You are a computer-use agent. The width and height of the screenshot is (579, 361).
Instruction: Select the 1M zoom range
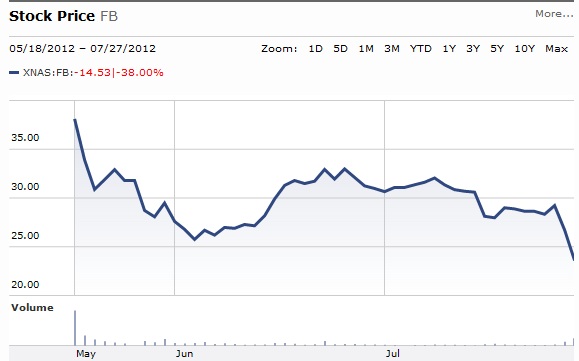(x=366, y=49)
